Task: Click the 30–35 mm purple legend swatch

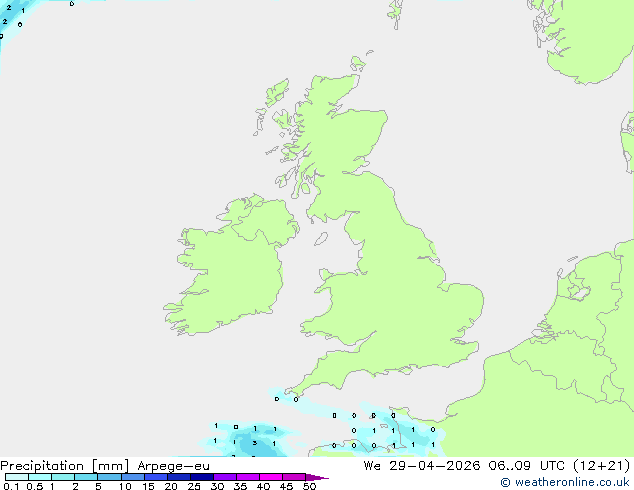Action: click(225, 477)
